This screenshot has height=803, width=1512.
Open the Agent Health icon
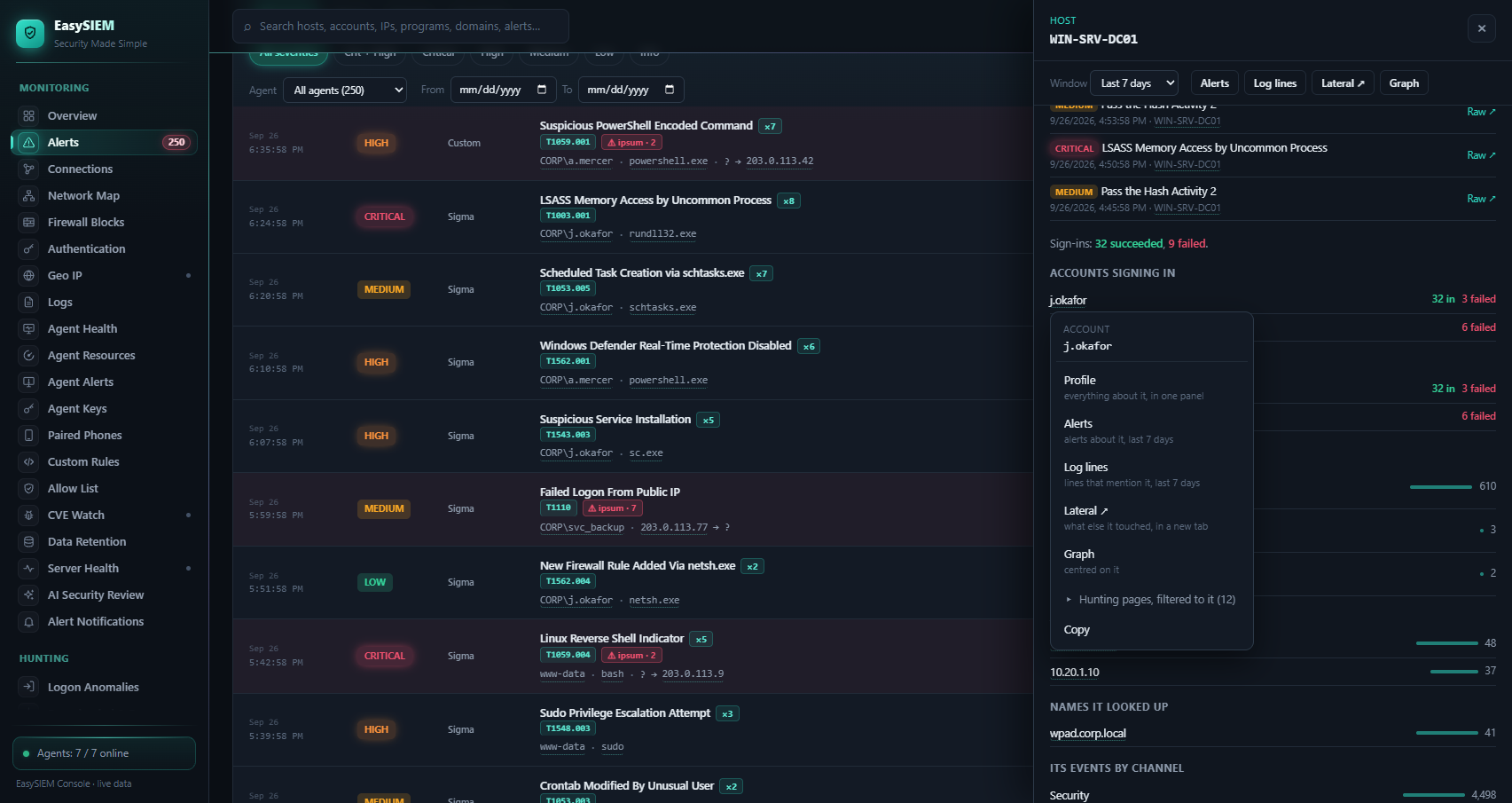[x=29, y=329]
